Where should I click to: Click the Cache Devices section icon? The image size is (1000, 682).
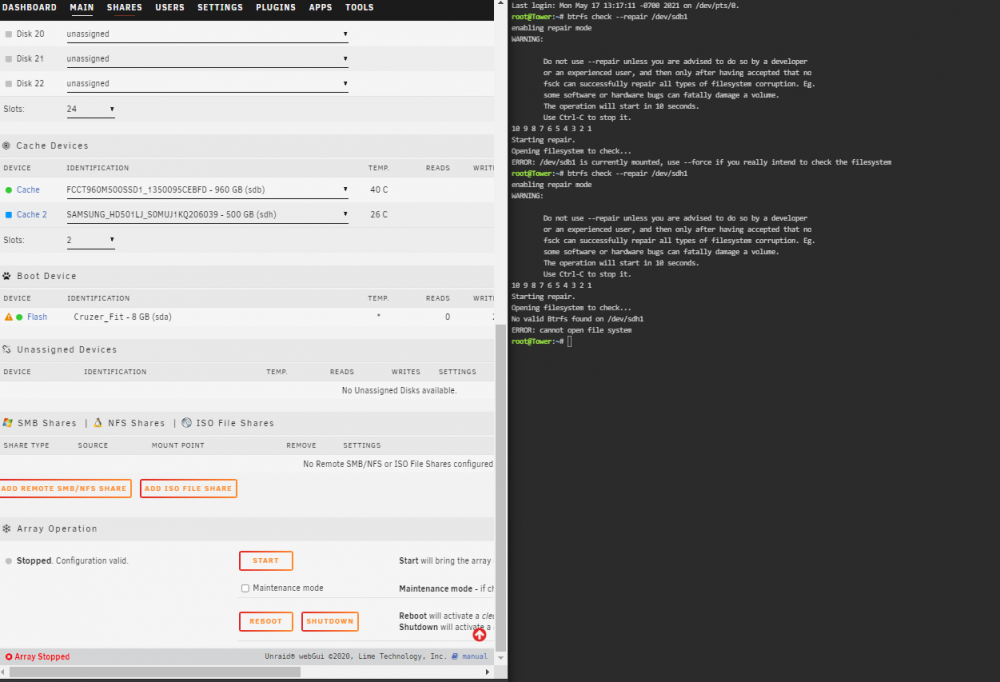(x=6, y=145)
